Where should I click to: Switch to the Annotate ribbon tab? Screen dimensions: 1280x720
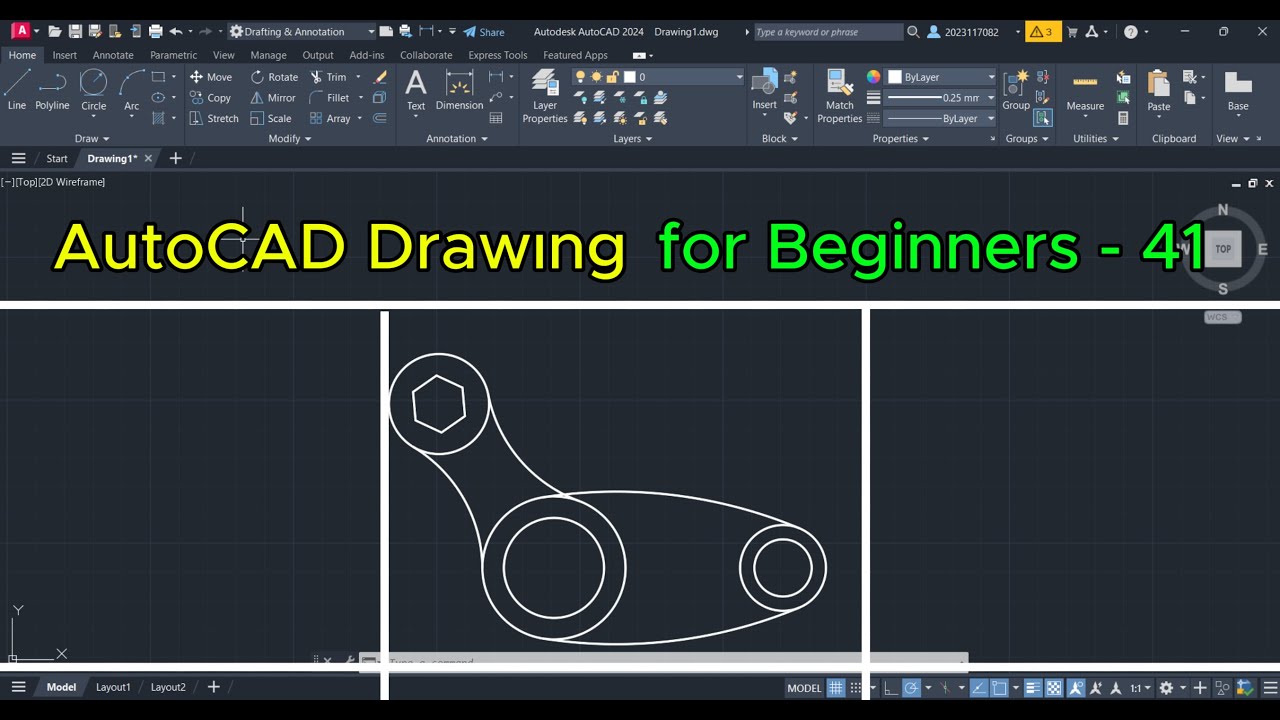coord(113,55)
